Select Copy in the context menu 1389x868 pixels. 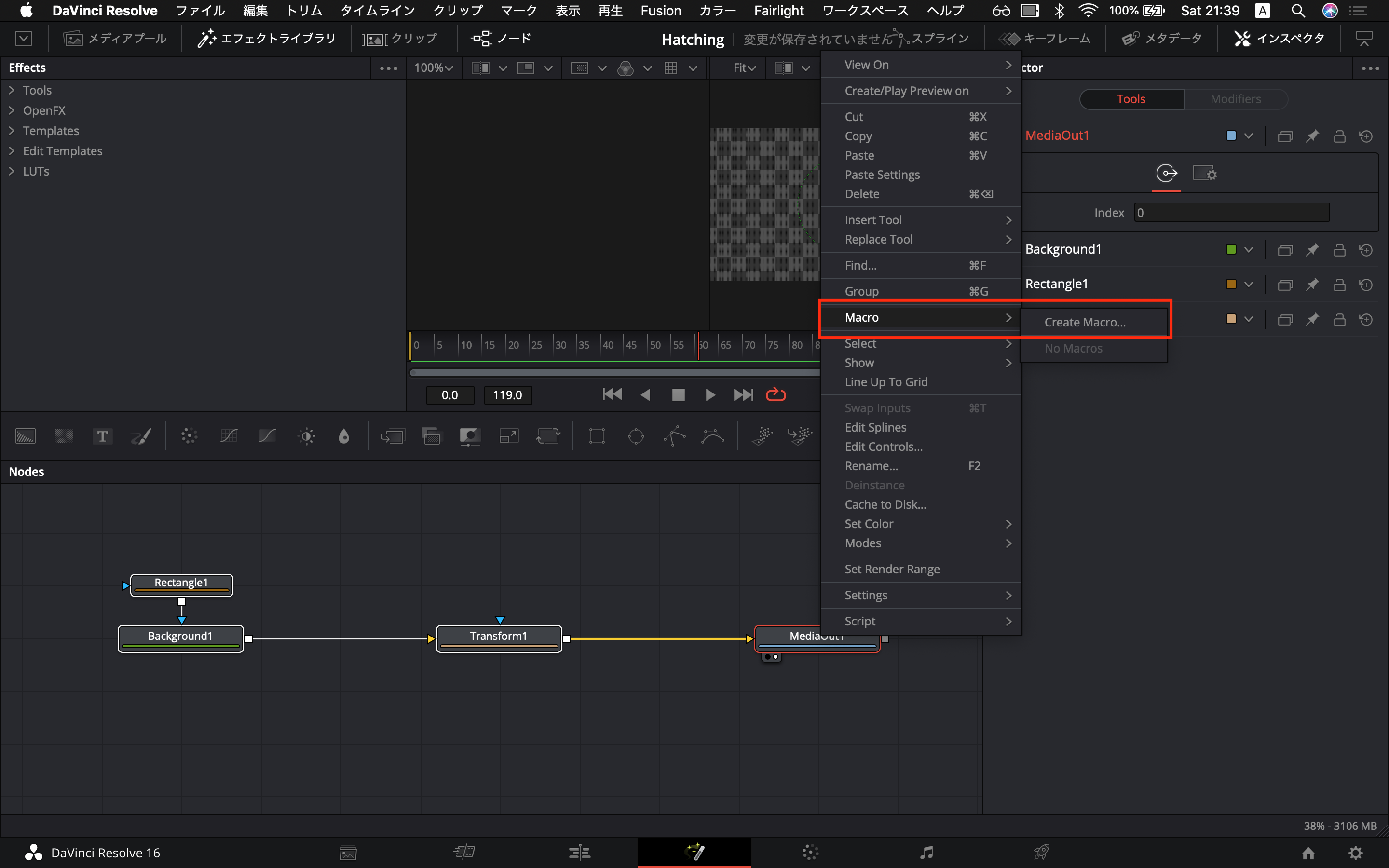pyautogui.click(x=921, y=136)
